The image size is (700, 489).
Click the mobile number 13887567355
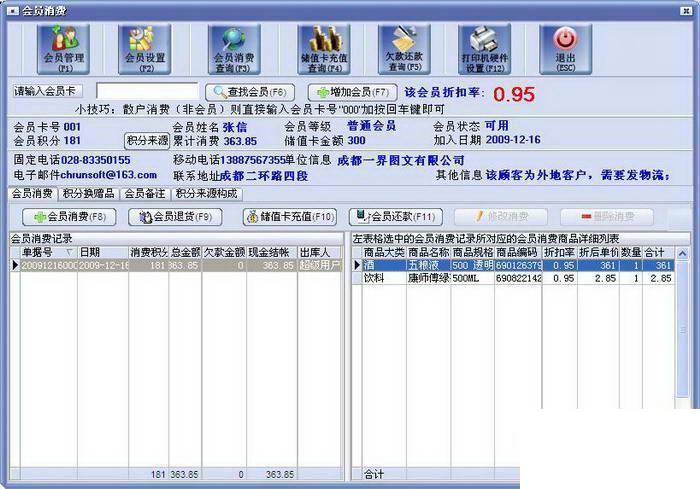click(253, 160)
